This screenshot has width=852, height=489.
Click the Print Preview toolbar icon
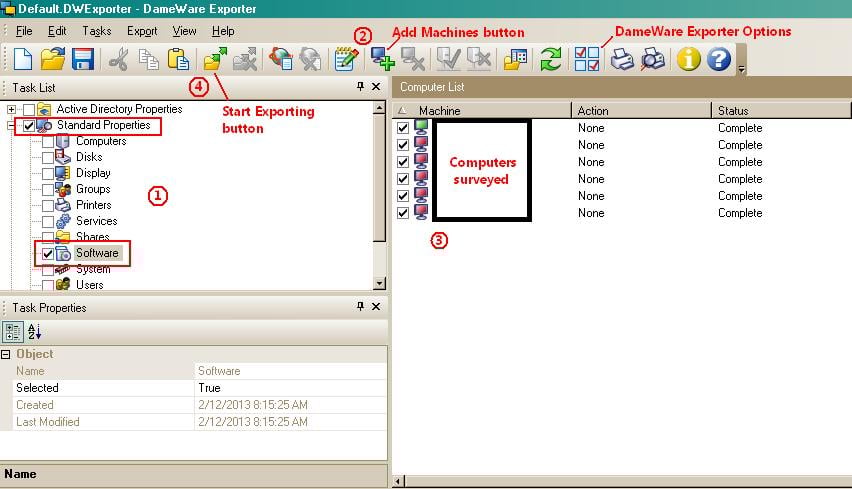(x=653, y=59)
